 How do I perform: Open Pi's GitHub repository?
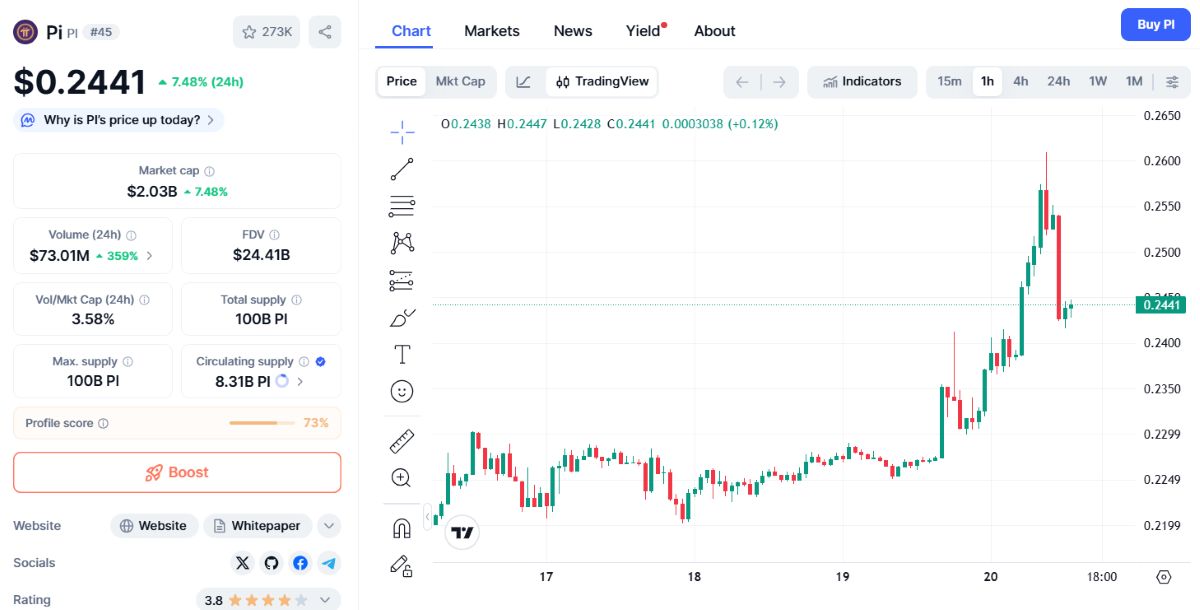point(272,563)
